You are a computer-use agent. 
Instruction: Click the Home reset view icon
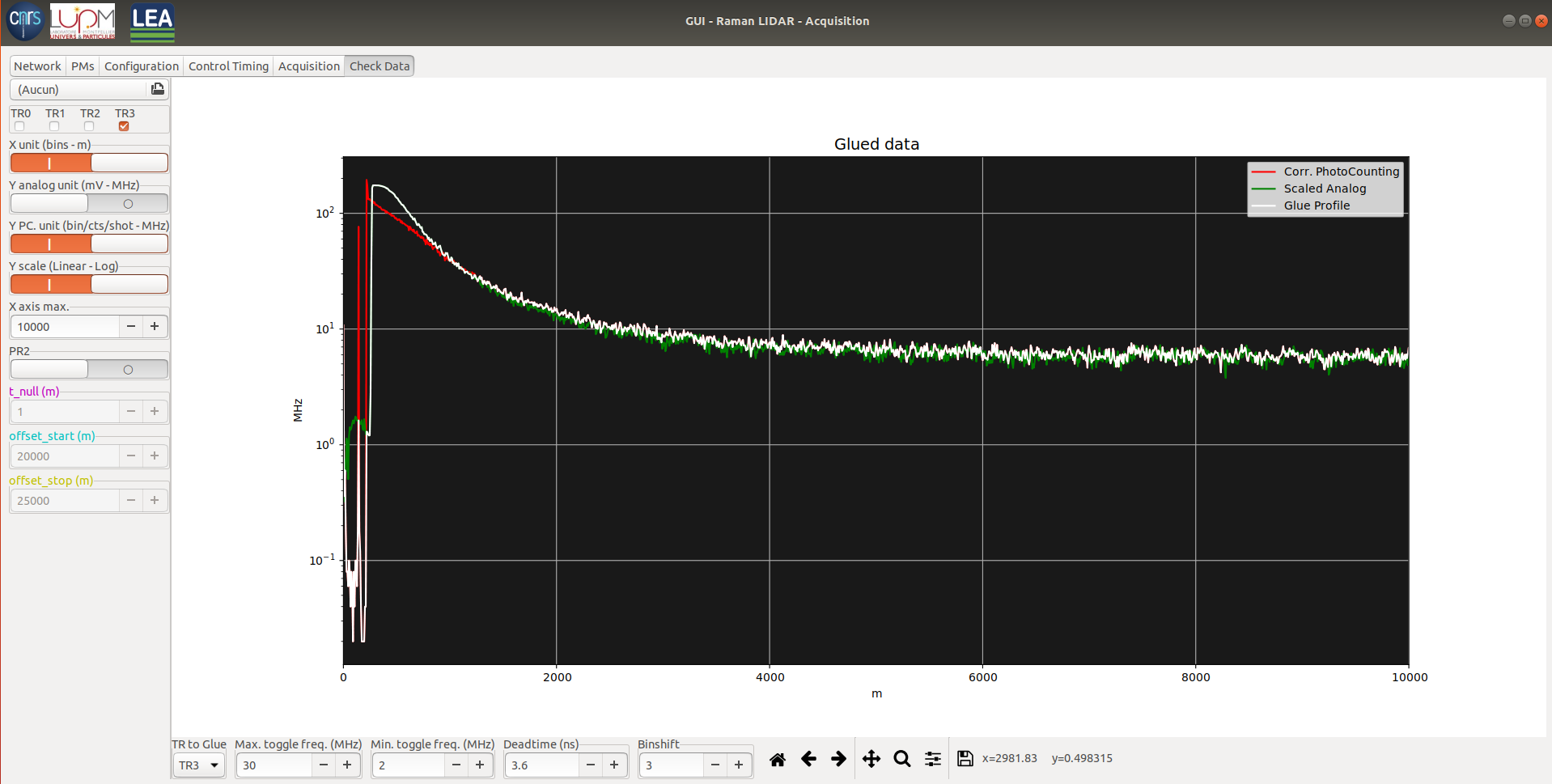click(777, 759)
